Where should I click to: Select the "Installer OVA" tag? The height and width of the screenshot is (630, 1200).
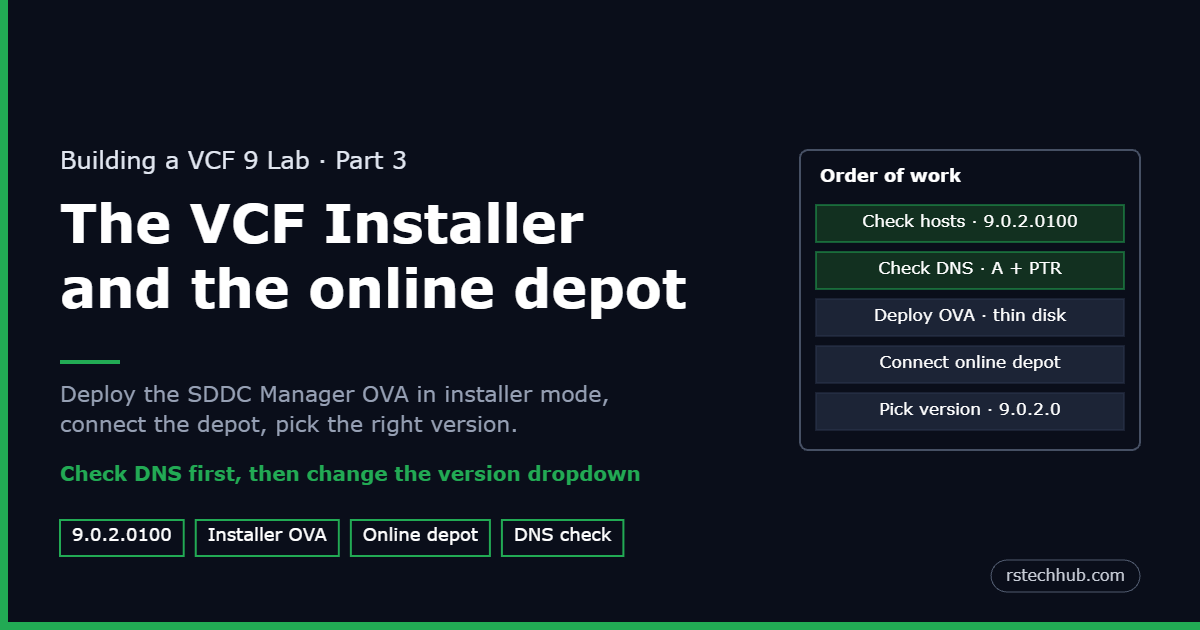[267, 537]
